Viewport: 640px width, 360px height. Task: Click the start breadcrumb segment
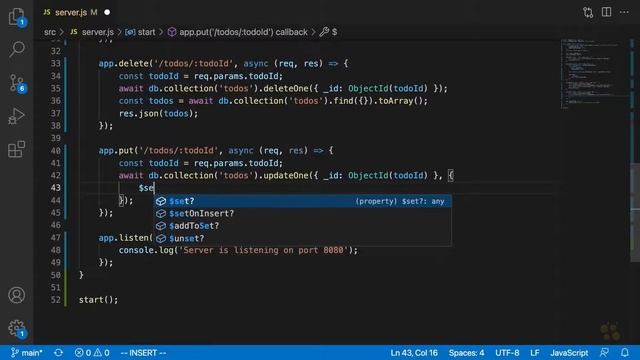(140, 32)
